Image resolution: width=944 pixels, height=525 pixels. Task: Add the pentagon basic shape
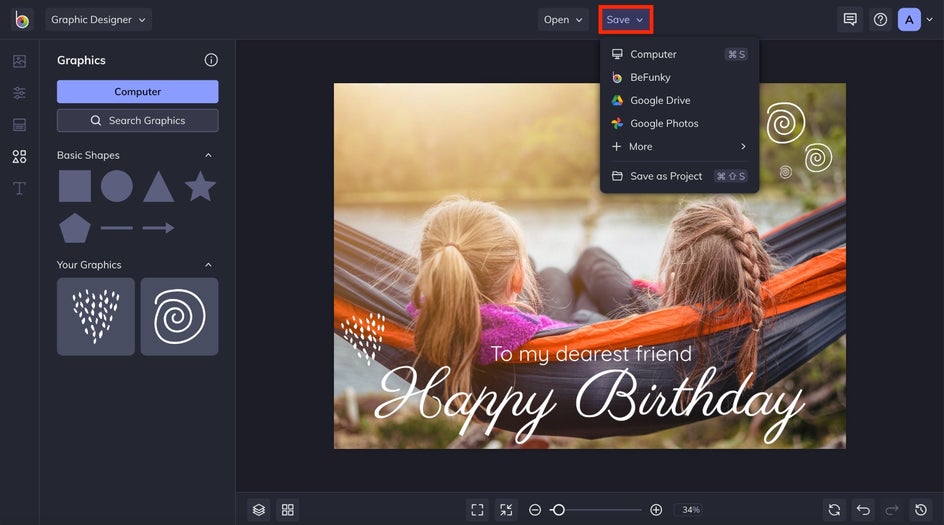[x=75, y=228]
